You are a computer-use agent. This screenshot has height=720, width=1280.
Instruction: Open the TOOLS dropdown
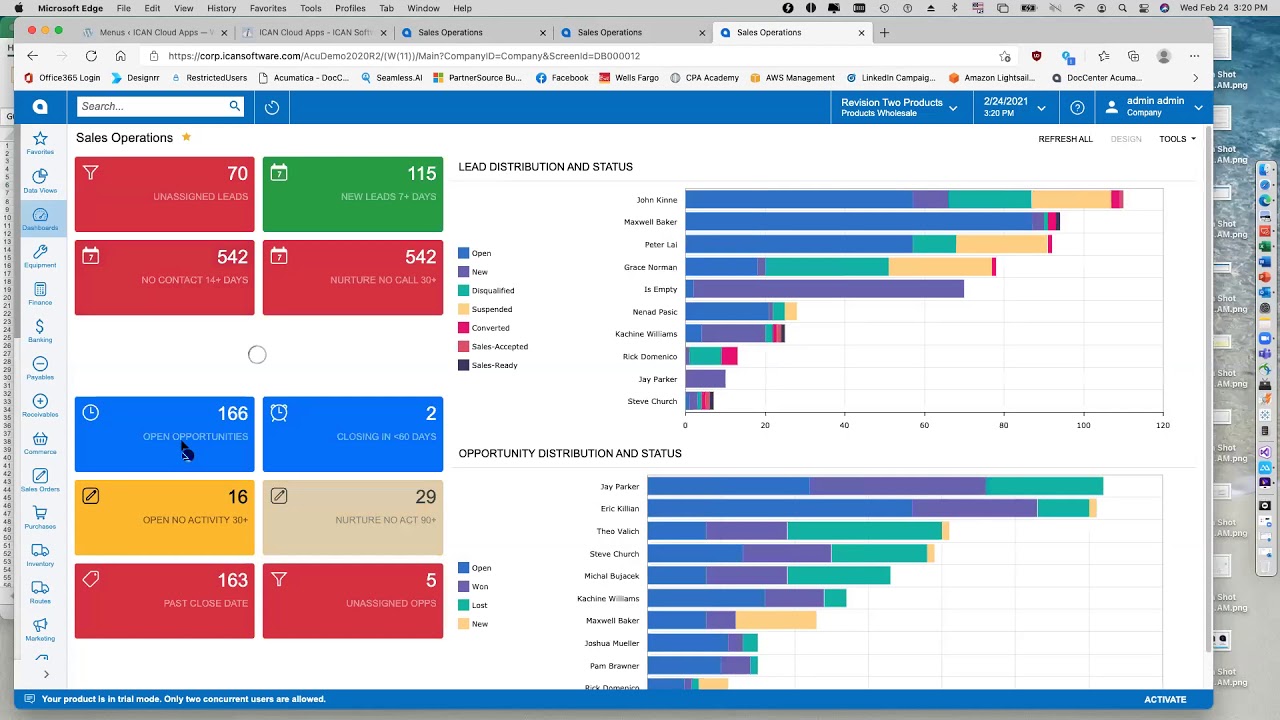[1177, 139]
